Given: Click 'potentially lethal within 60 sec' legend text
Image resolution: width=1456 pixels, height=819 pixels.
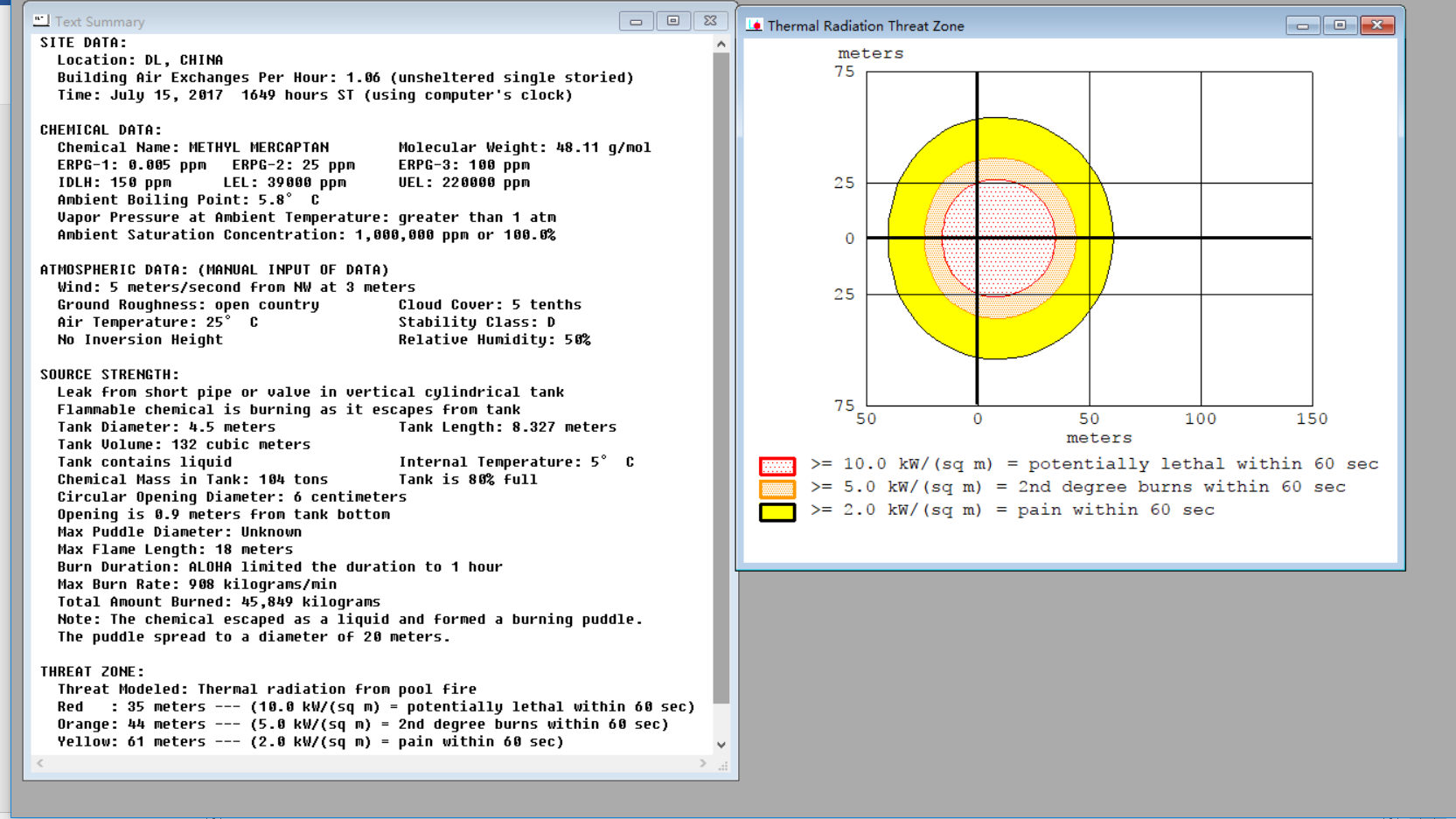Looking at the screenshot, I should point(1203,464).
